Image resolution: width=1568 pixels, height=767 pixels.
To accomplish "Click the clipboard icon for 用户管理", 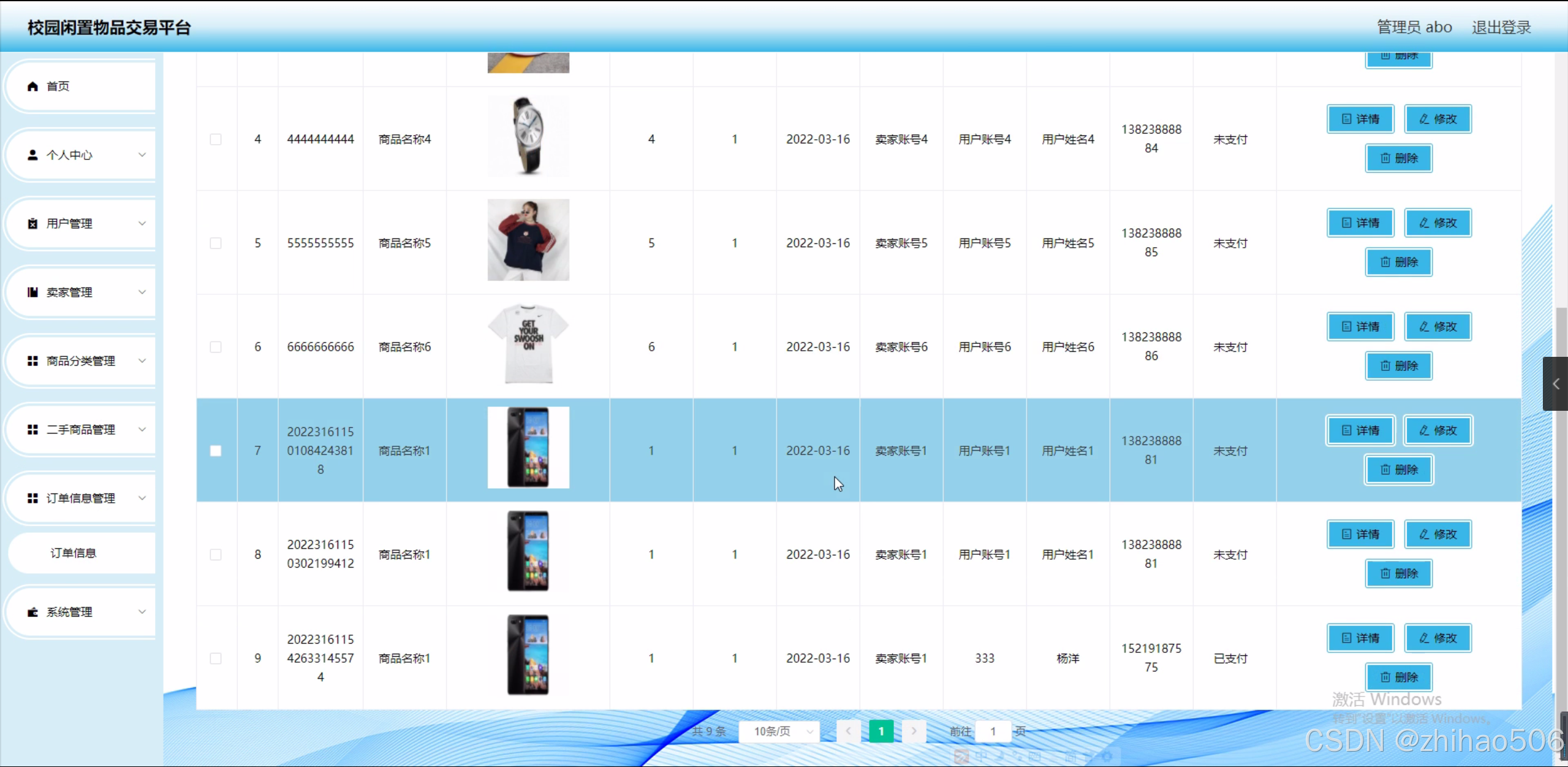I will 32,224.
